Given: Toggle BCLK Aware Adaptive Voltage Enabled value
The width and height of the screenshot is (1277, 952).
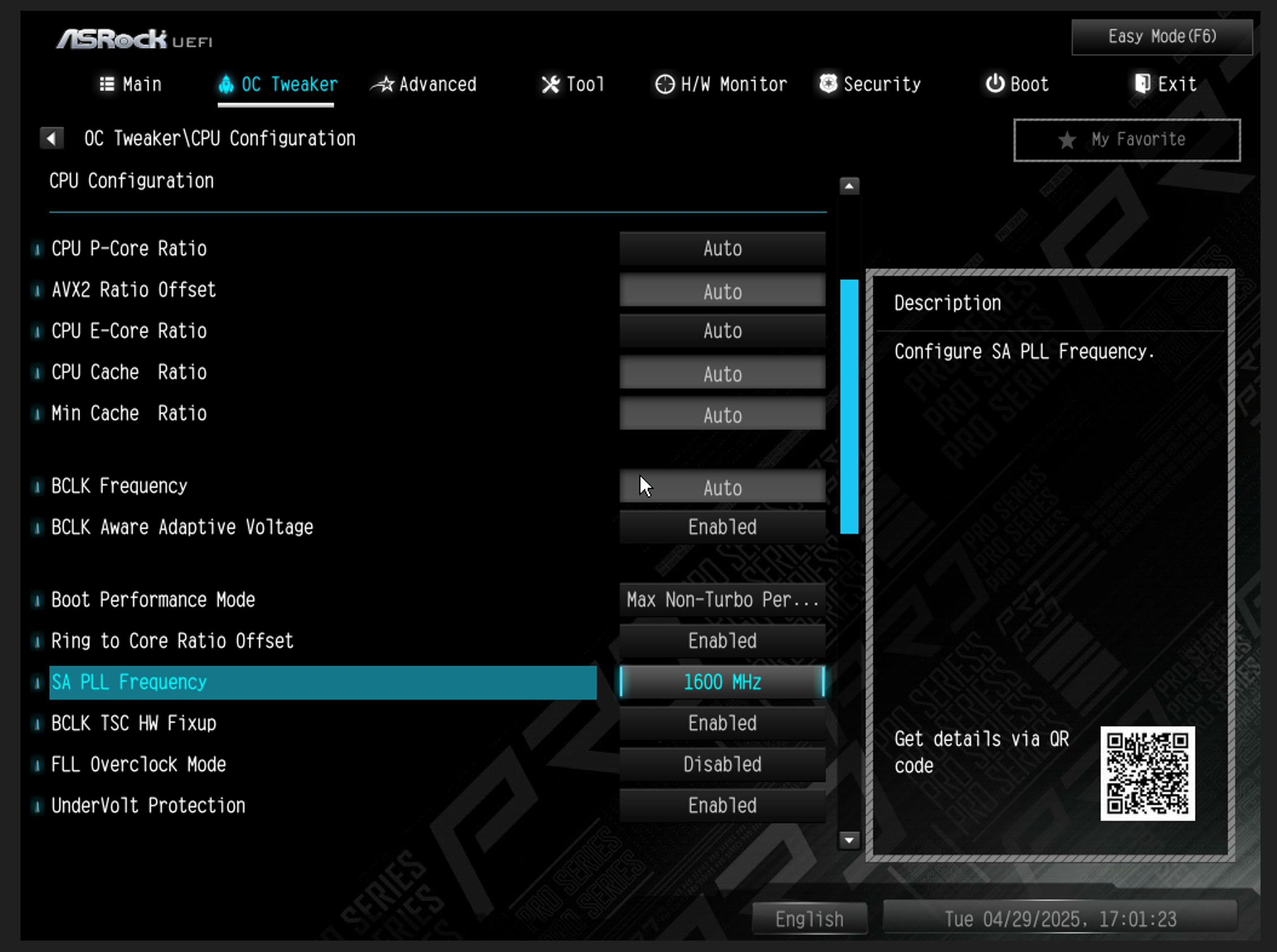Looking at the screenshot, I should pos(722,527).
